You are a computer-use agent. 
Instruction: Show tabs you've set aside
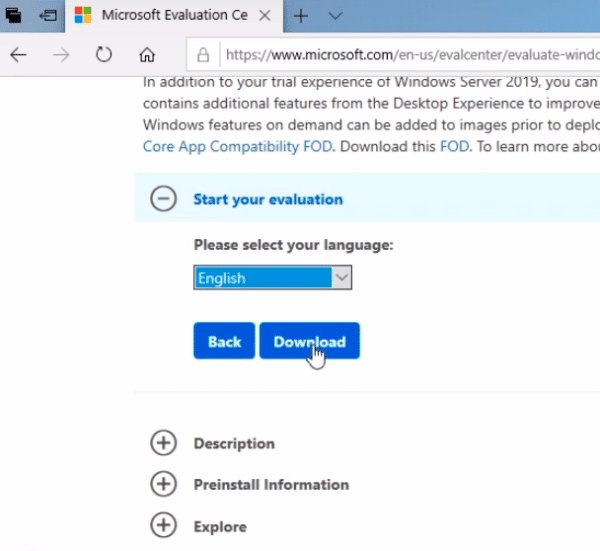tap(14, 16)
